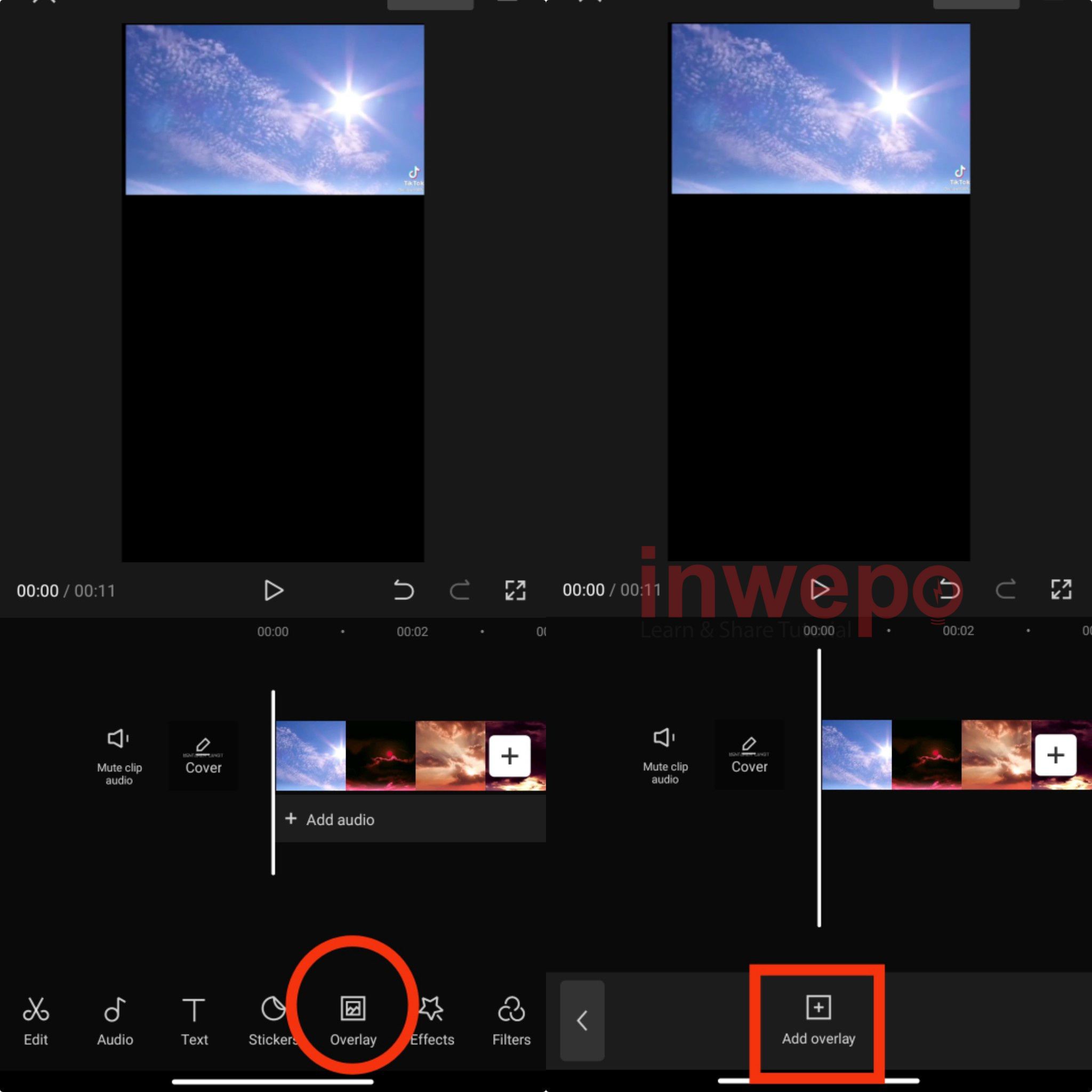Screen dimensions: 1092x1092
Task: Select the circled Overlay tool
Action: (352, 1017)
